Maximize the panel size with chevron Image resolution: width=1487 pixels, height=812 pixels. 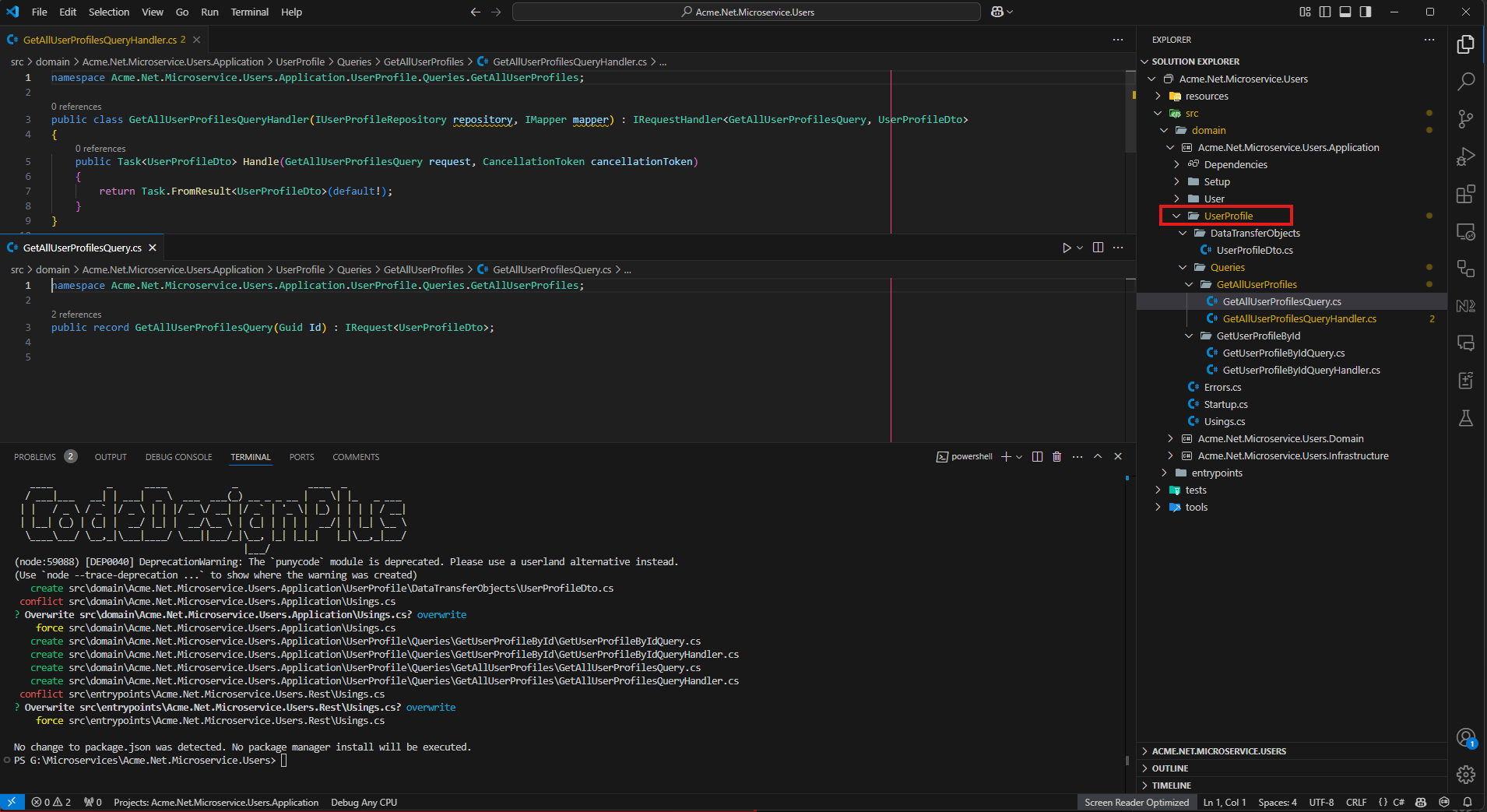pyautogui.click(x=1098, y=457)
